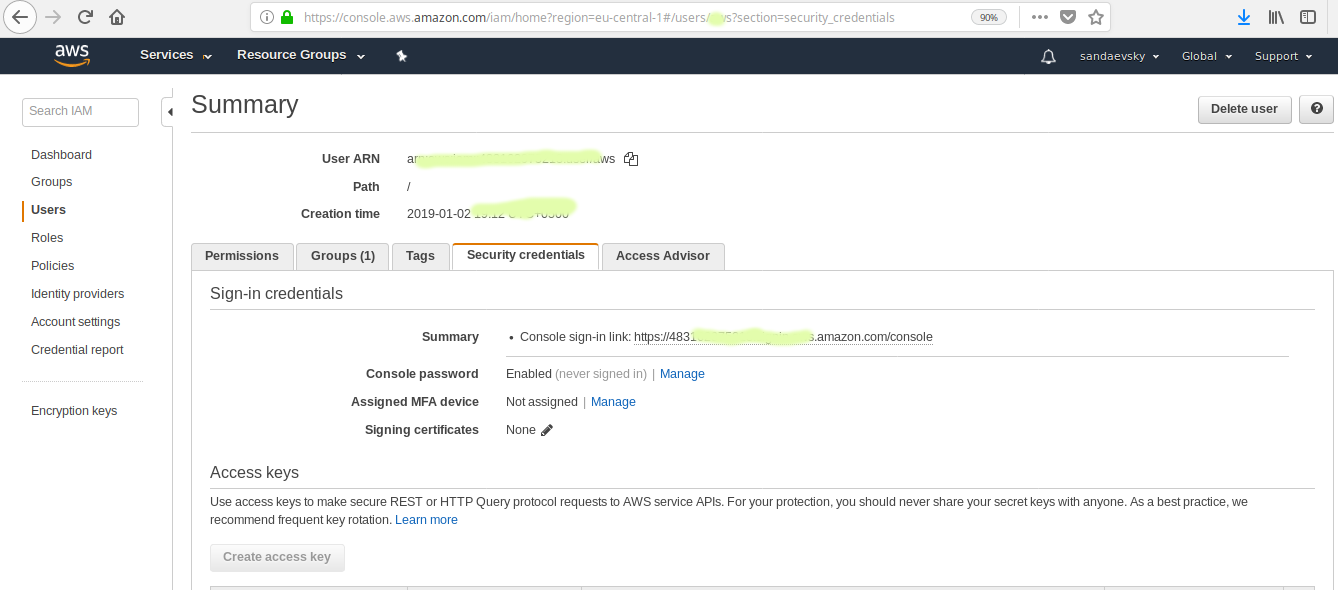Open the sandaevsky account dropdown
Viewport: 1338px width, 590px height.
tap(1119, 56)
